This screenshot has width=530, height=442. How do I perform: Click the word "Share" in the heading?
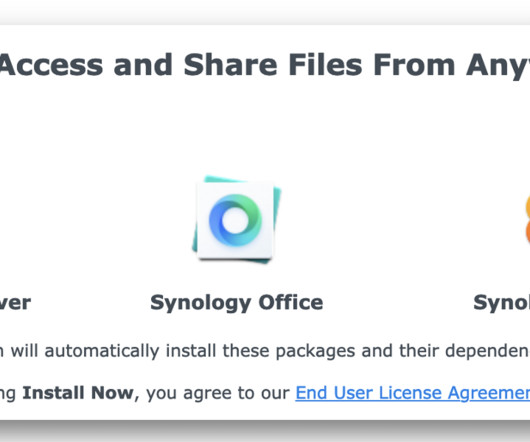(x=231, y=65)
